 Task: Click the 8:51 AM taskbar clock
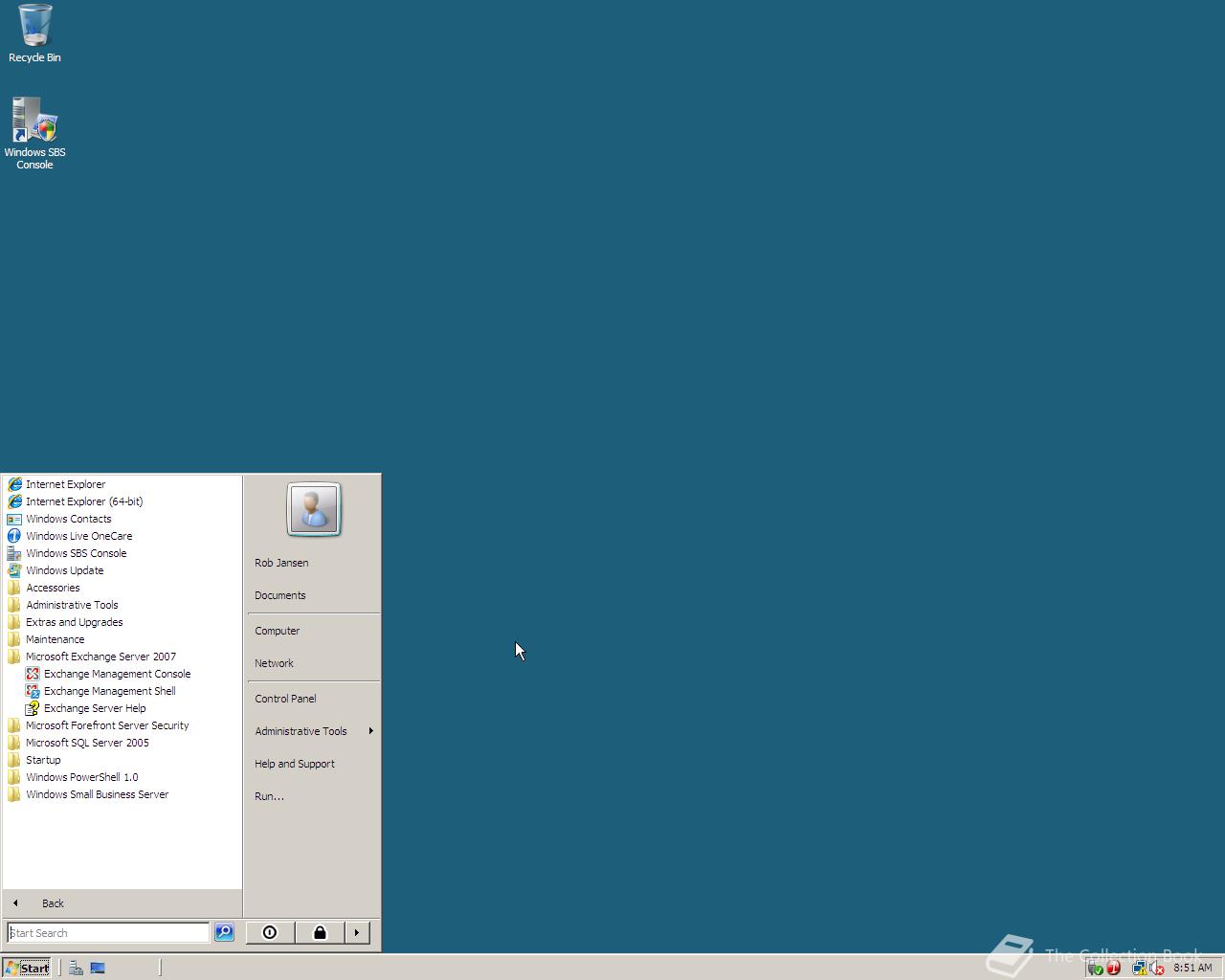point(1192,968)
